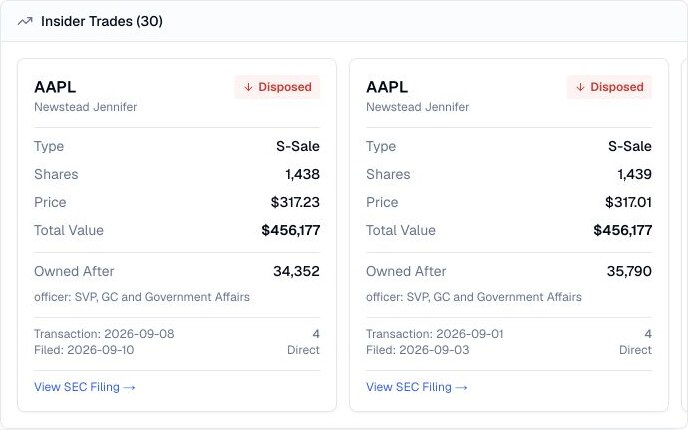The image size is (688, 430).
Task: Click the shares value 1,438
Action: point(302,174)
